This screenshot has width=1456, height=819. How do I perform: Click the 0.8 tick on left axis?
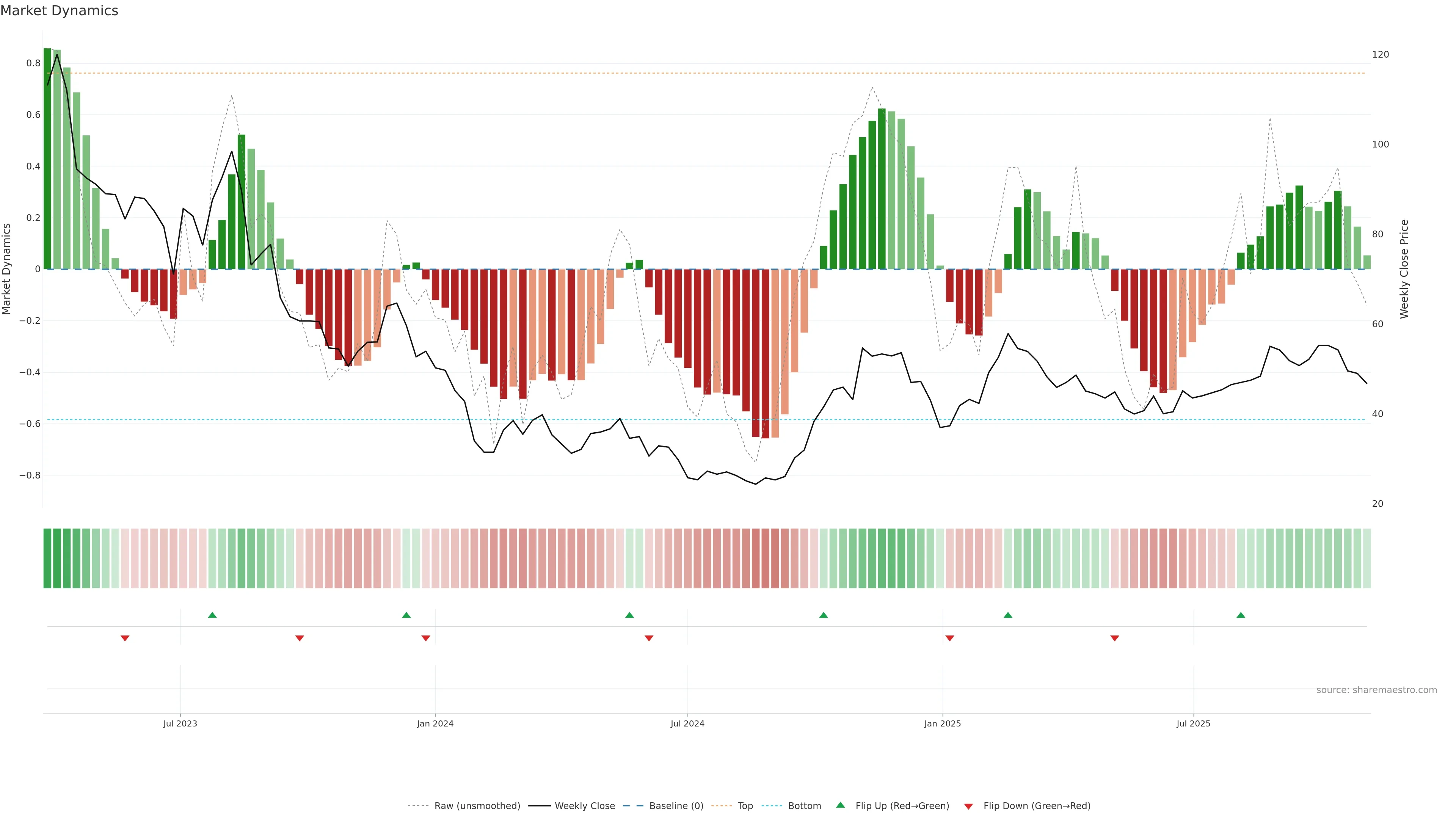(33, 63)
